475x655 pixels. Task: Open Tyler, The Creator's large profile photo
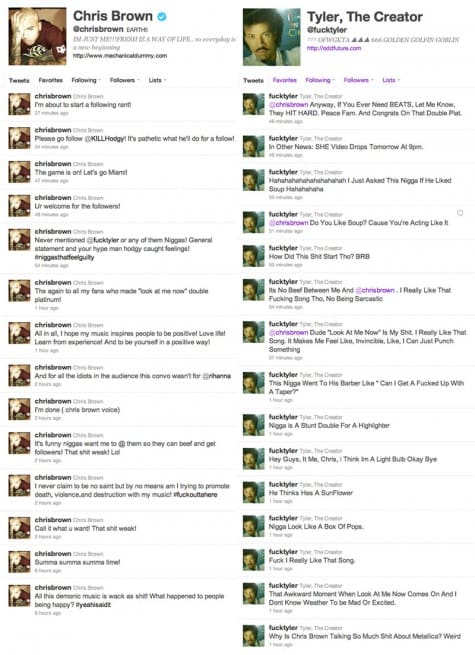tap(272, 37)
